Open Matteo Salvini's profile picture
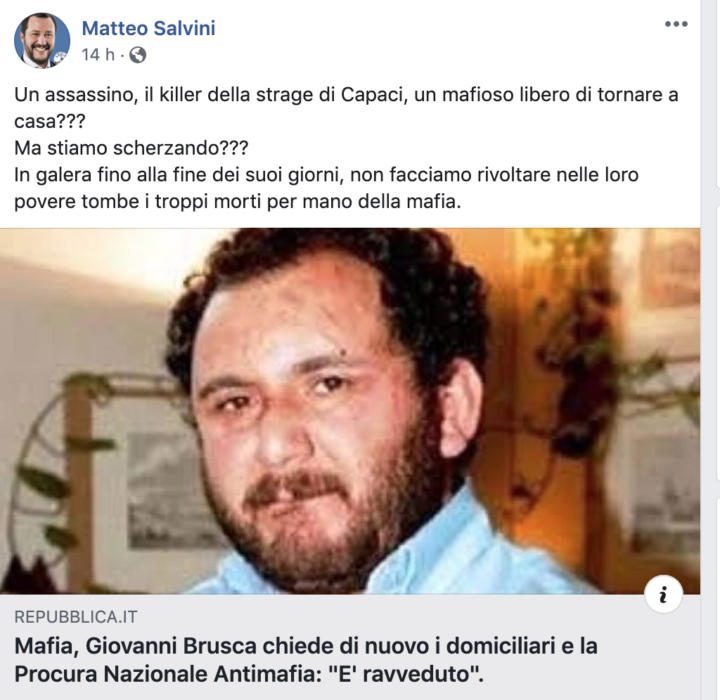 pos(42,40)
